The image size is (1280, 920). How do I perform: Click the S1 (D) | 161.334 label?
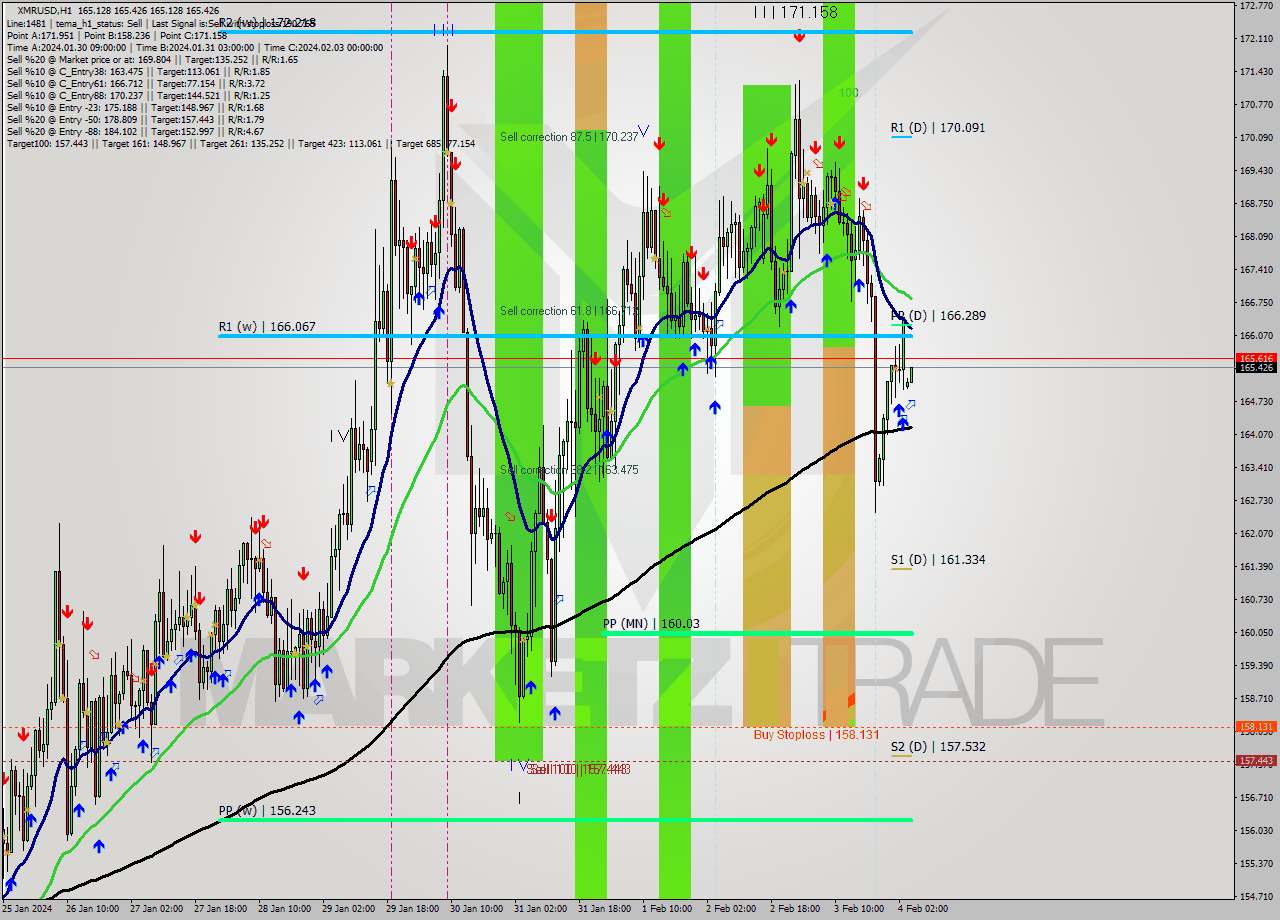point(938,560)
